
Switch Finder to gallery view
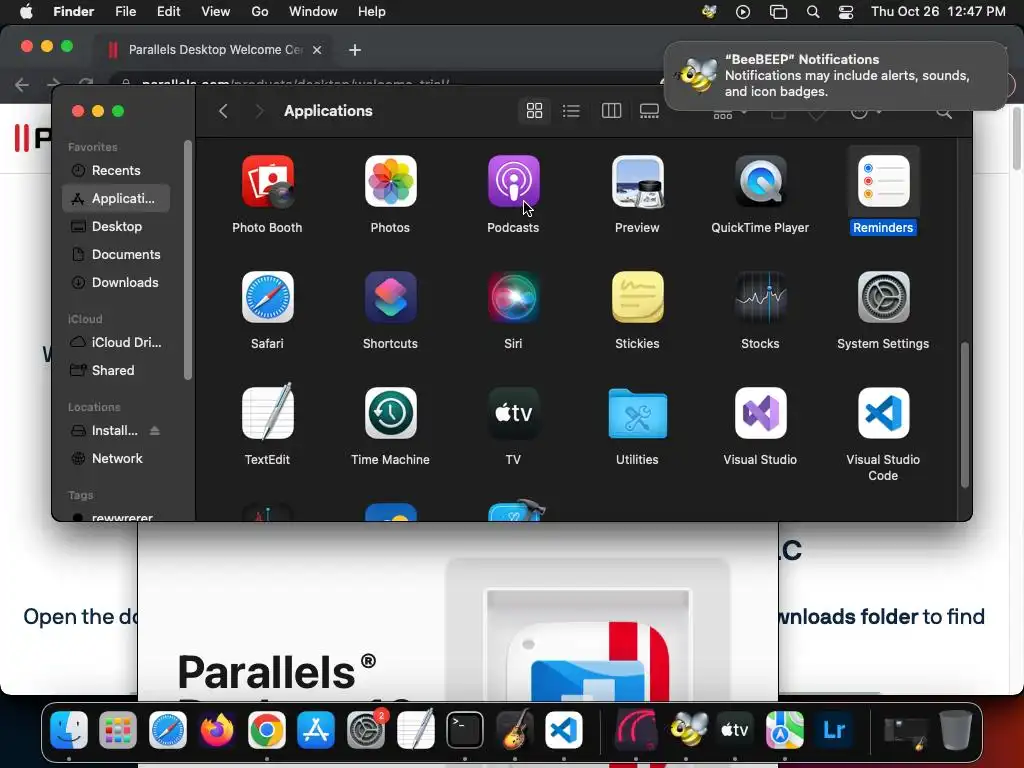649,111
